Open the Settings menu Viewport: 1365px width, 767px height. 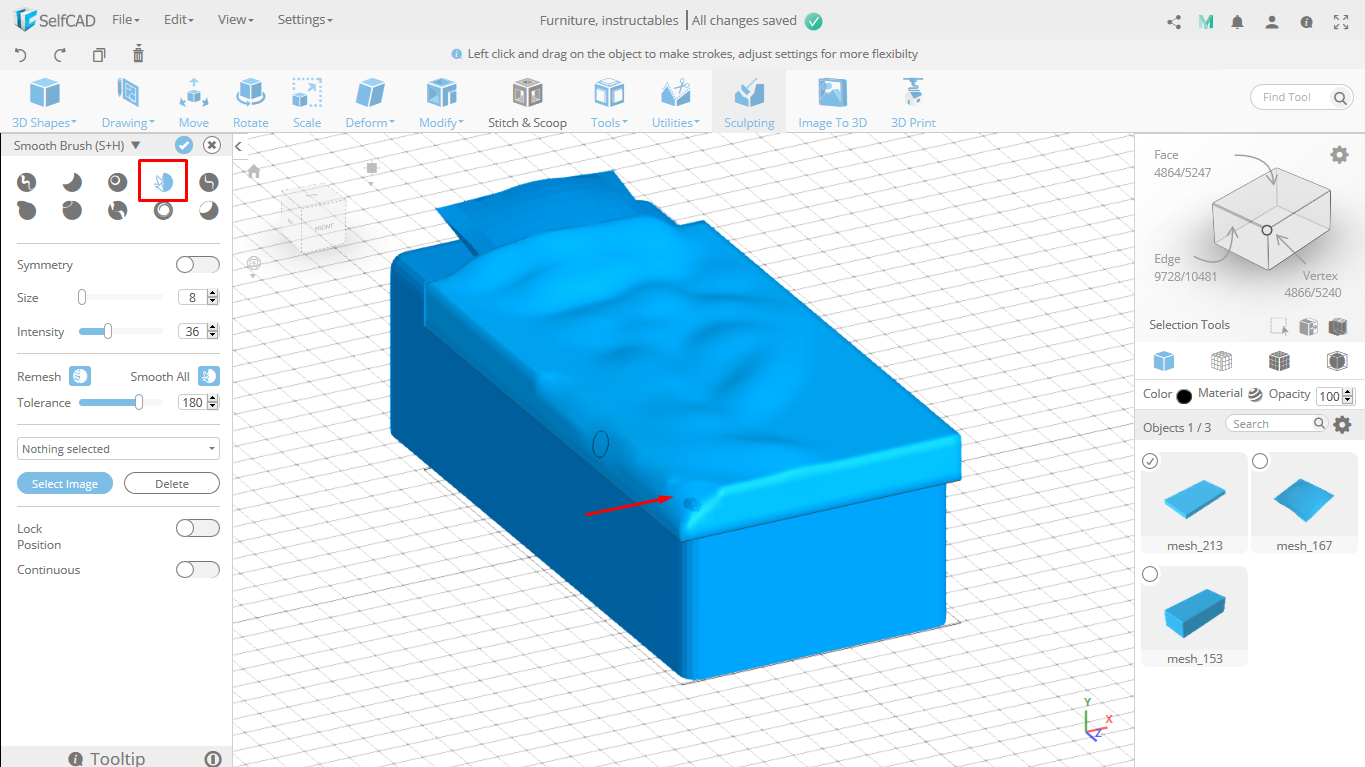pyautogui.click(x=305, y=20)
